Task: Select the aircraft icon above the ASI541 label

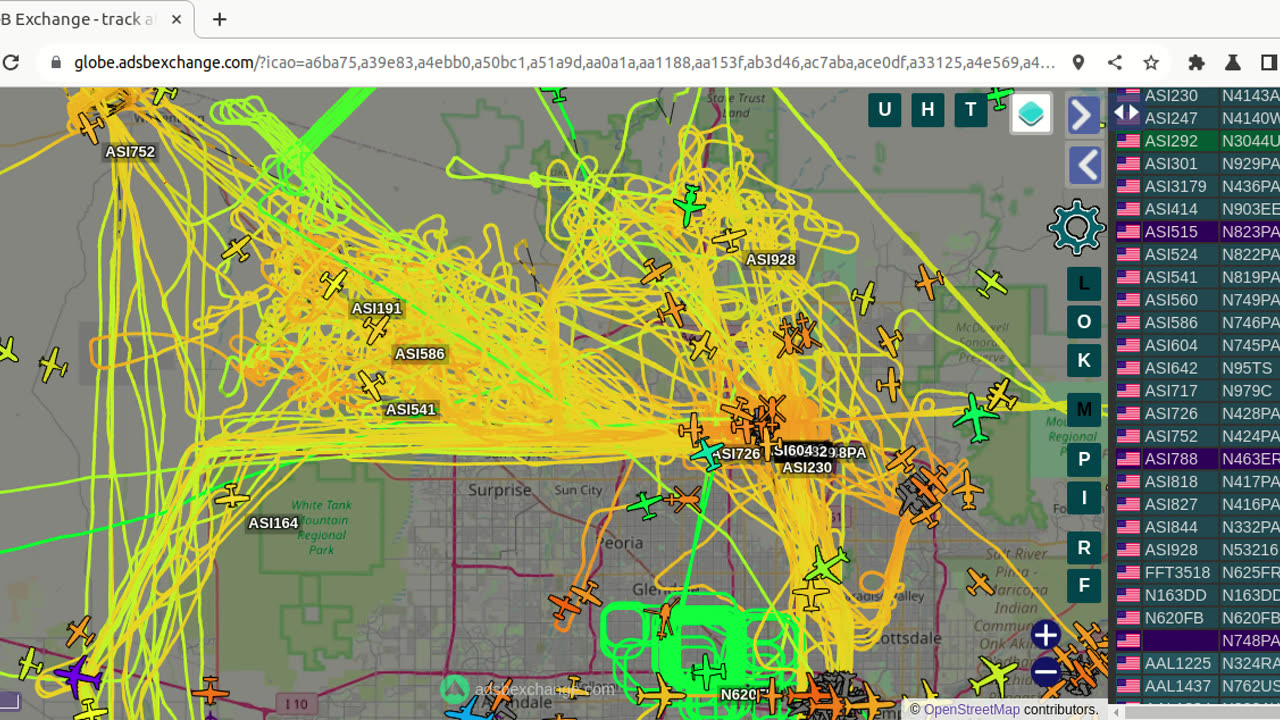Action: click(x=372, y=385)
